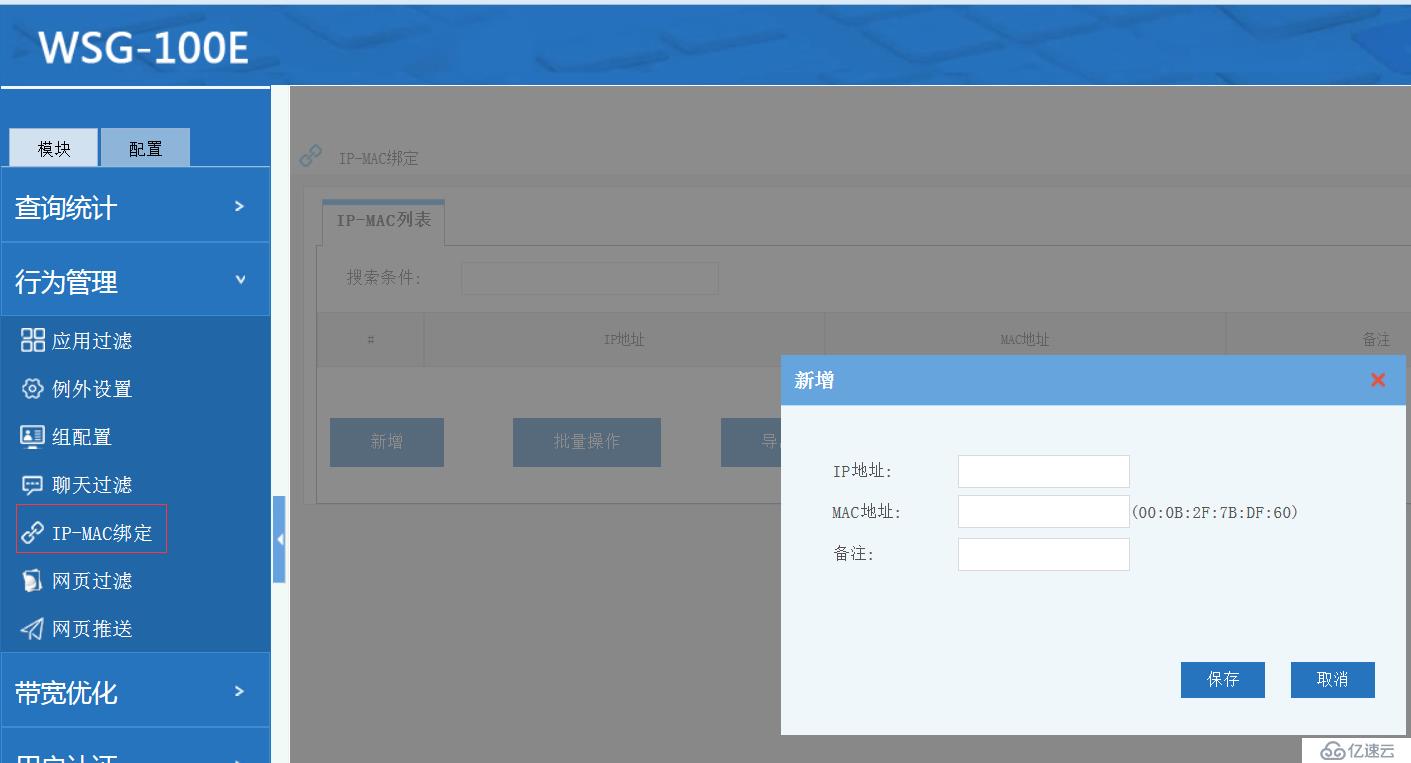Click the IP-MAC绑定 link icon in sidebar

point(33,532)
